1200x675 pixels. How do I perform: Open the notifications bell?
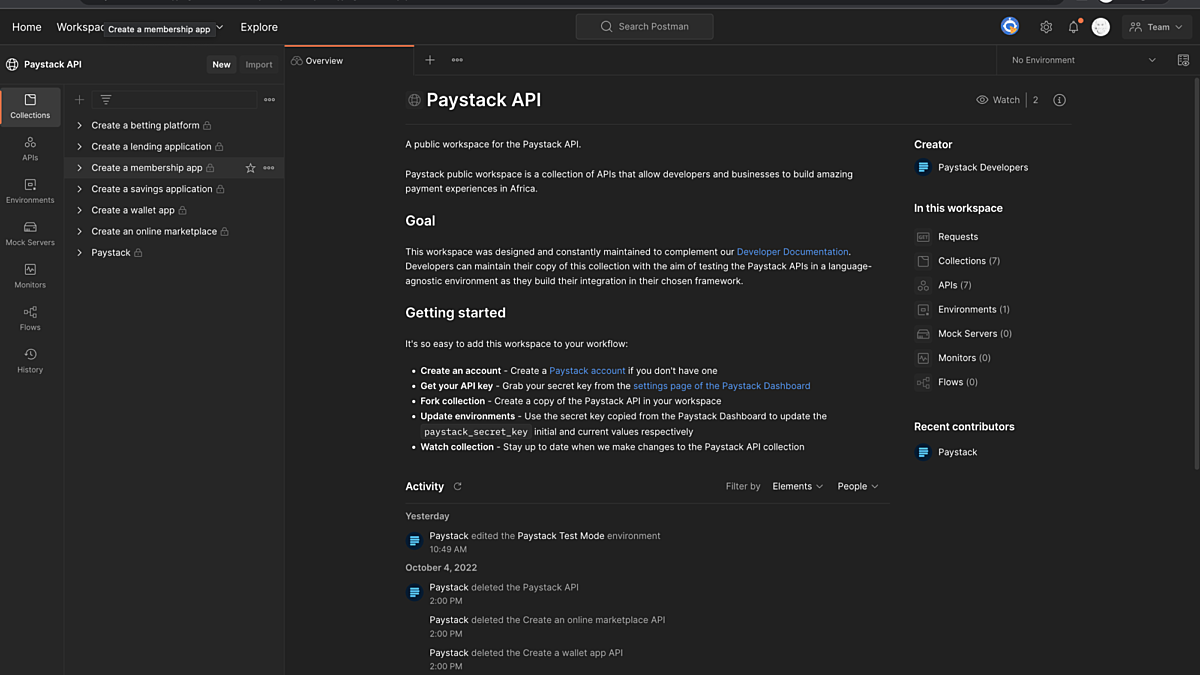pos(1074,27)
